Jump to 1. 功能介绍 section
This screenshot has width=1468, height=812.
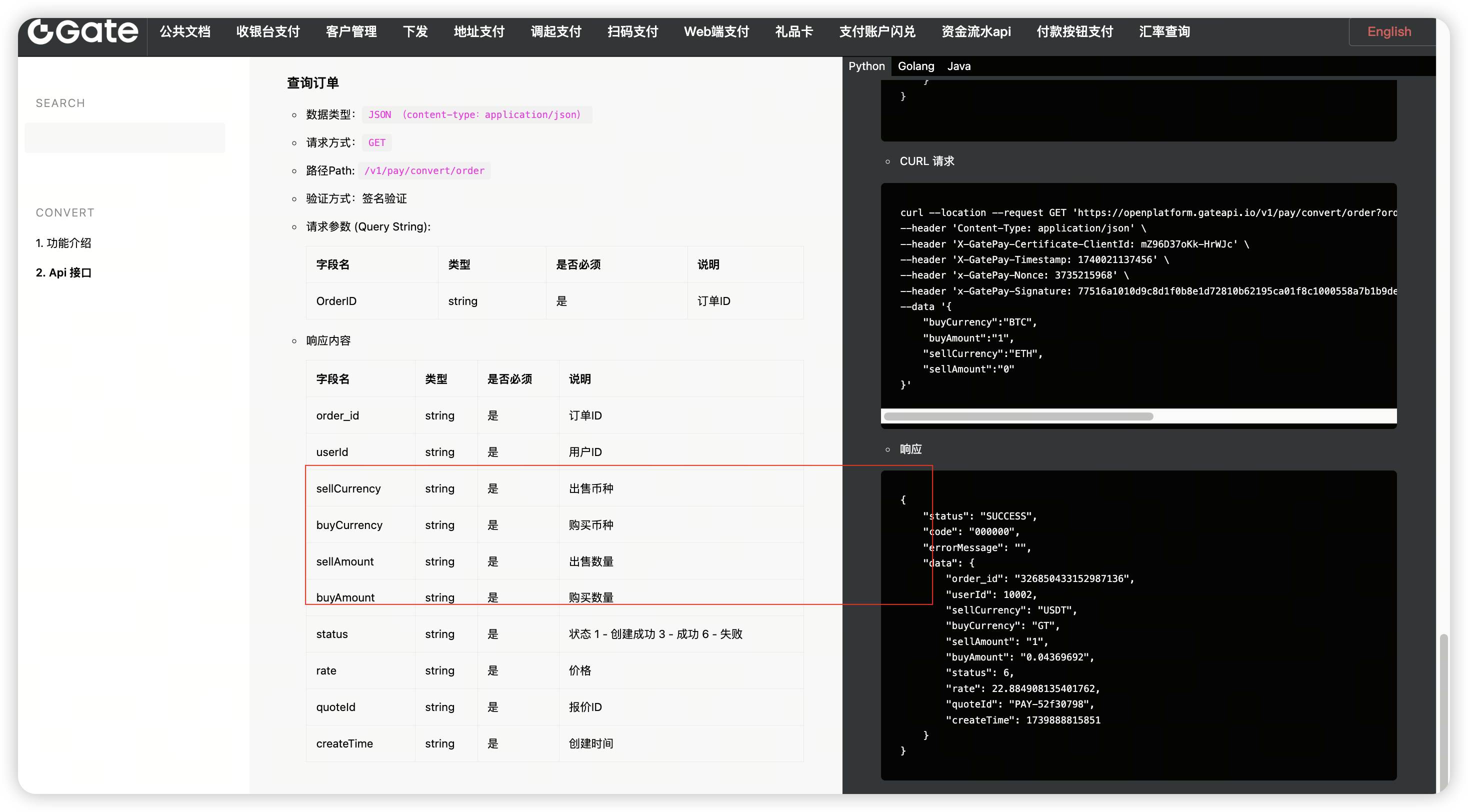coord(63,242)
